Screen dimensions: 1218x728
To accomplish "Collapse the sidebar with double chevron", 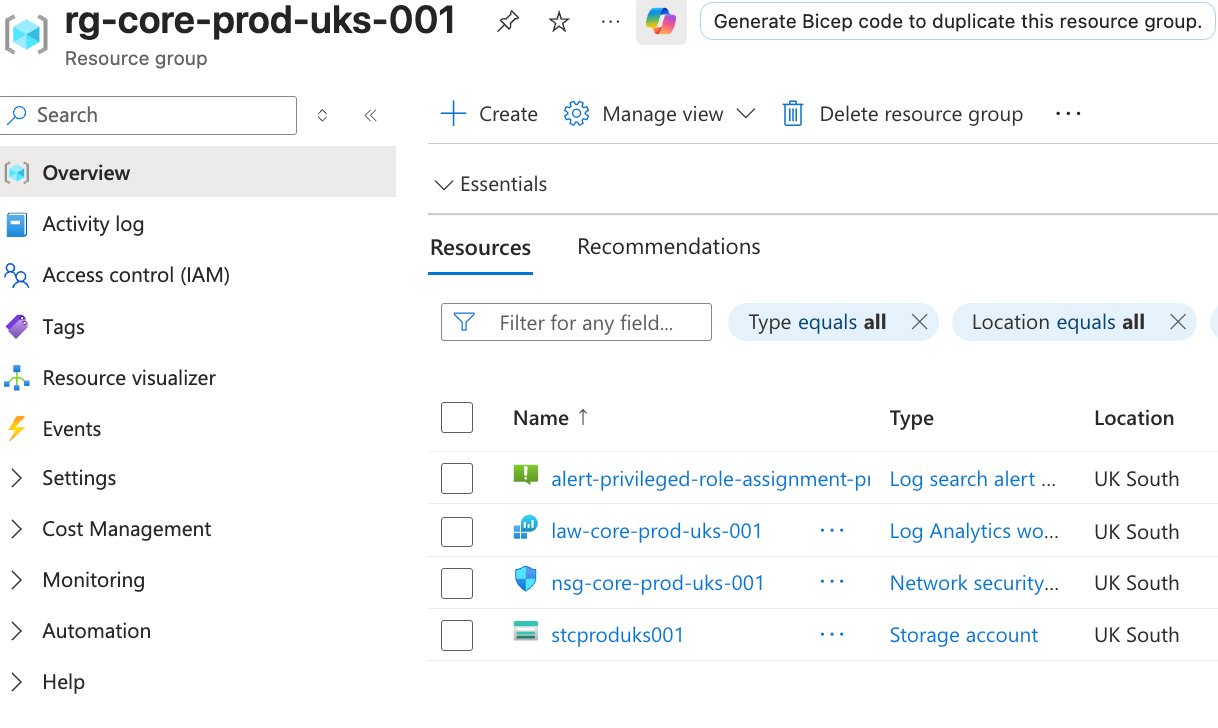I will [371, 115].
